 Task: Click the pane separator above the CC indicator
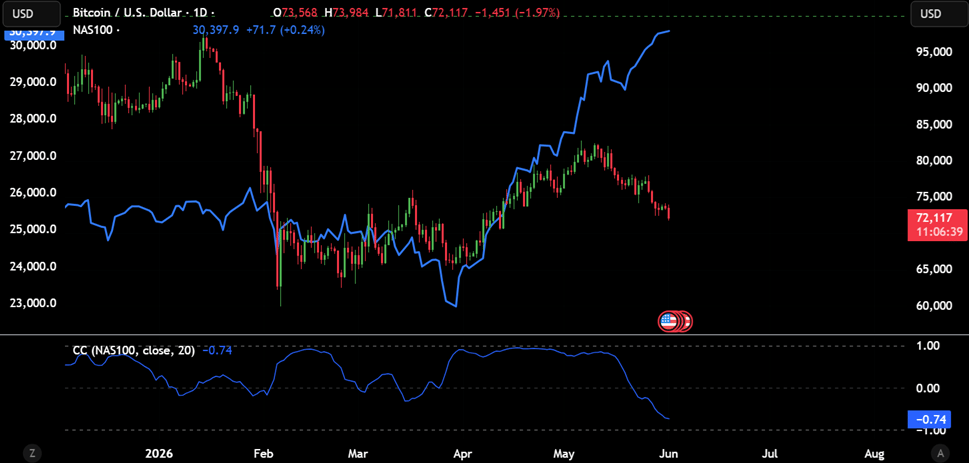[484, 335]
